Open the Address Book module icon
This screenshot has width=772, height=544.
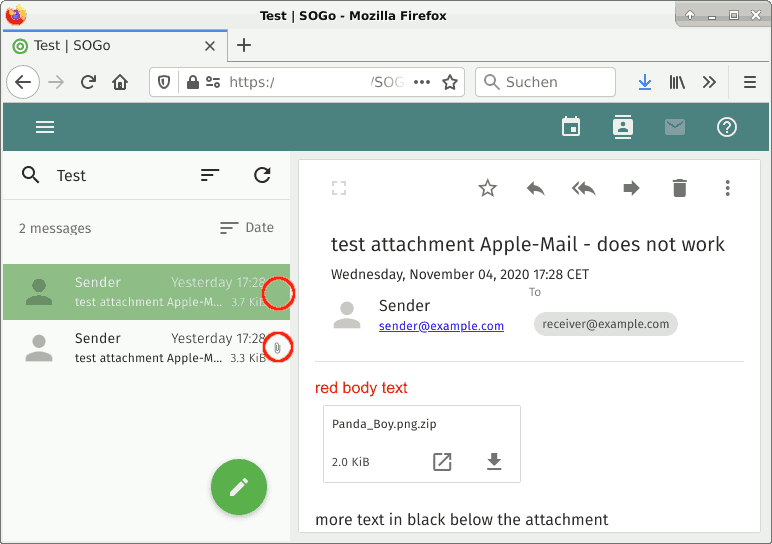(x=623, y=127)
